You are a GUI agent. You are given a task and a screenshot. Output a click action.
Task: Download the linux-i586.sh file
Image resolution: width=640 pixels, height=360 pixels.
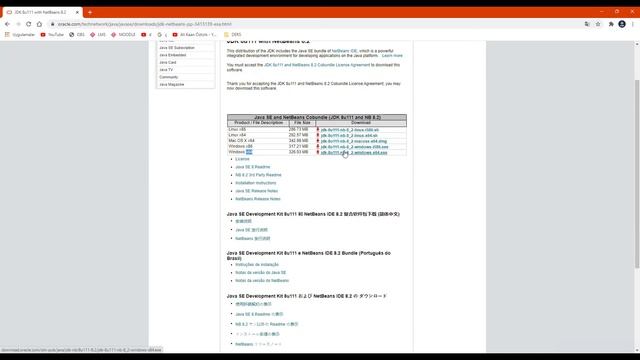350,130
